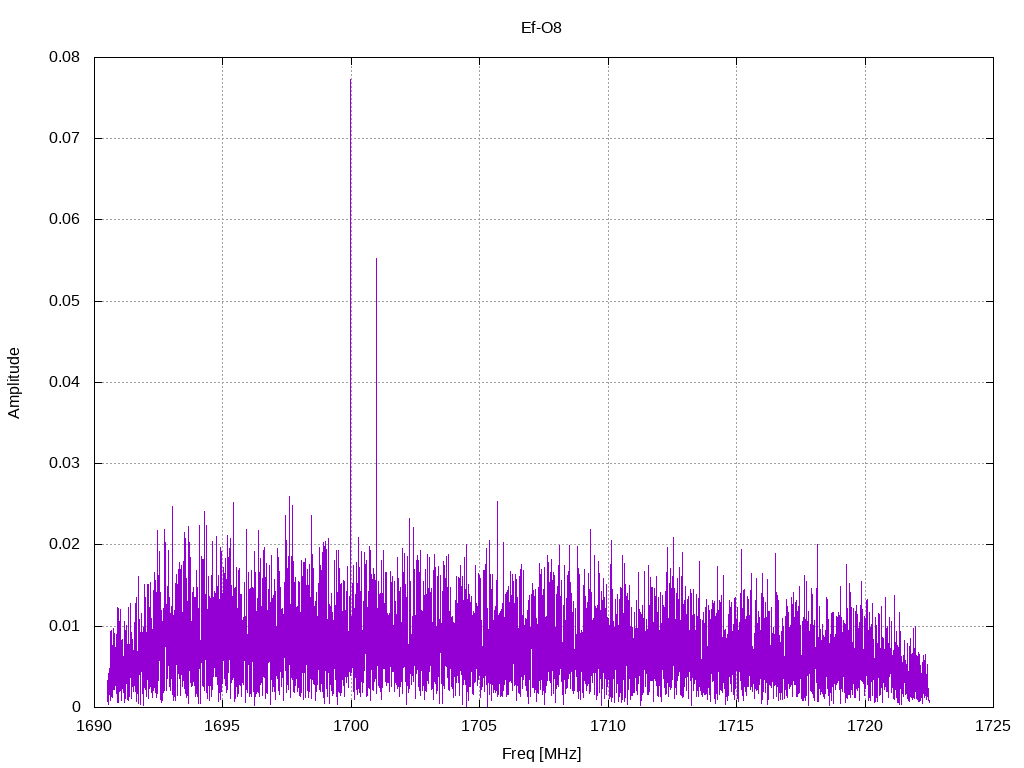The image size is (1024, 768).
Task: Click the 0.03 y-axis tick label
Action: 65,463
